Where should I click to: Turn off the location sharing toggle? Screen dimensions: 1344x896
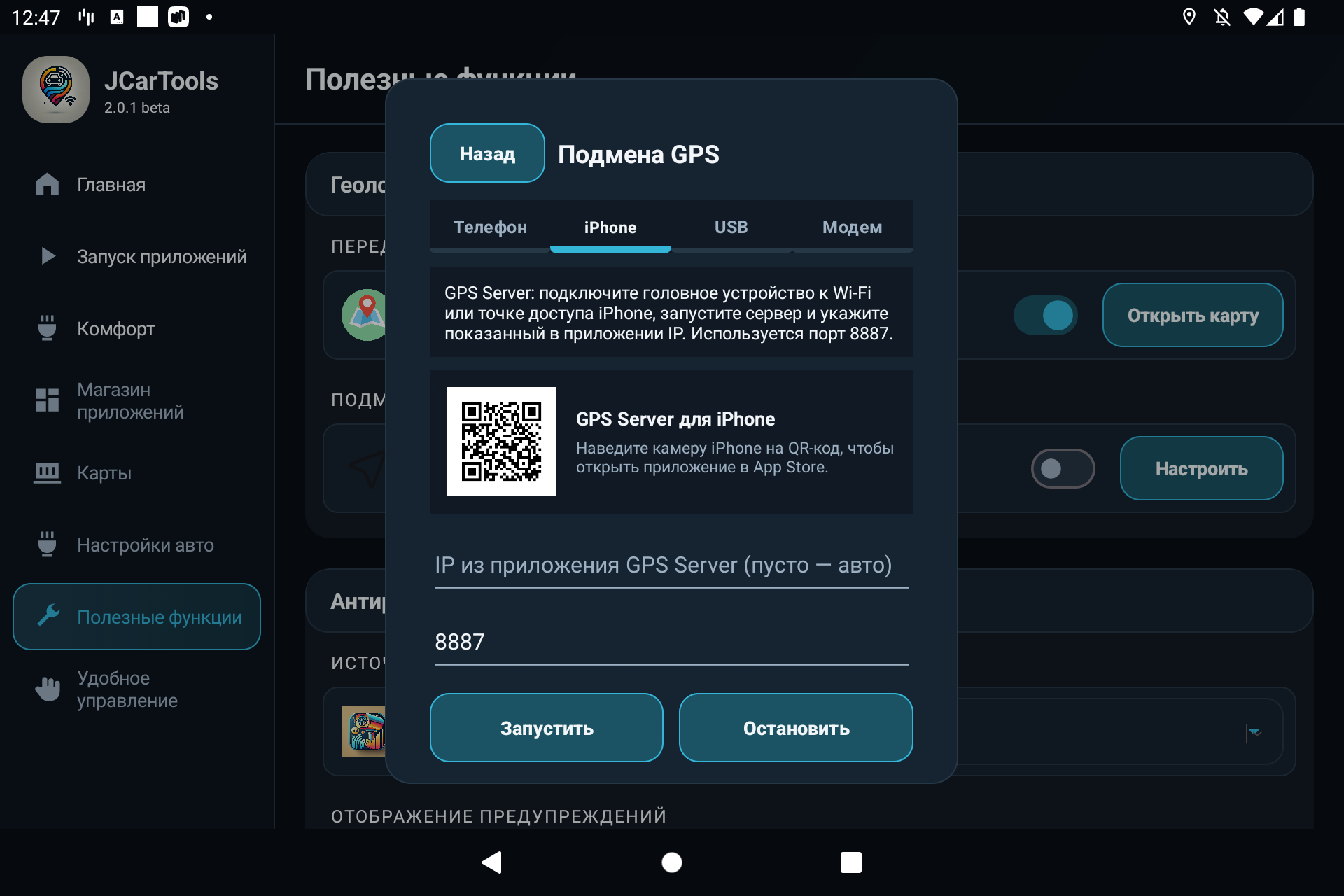[x=1046, y=315]
